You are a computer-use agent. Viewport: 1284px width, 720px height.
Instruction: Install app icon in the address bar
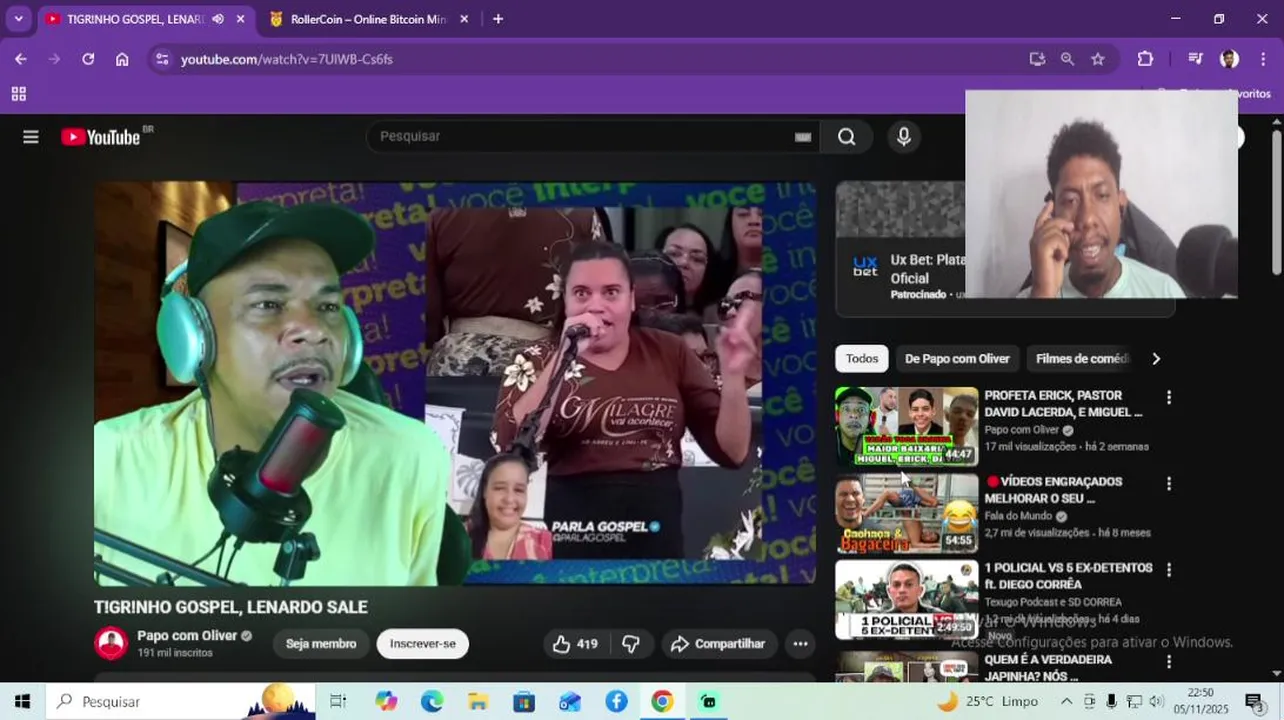tap(1037, 59)
